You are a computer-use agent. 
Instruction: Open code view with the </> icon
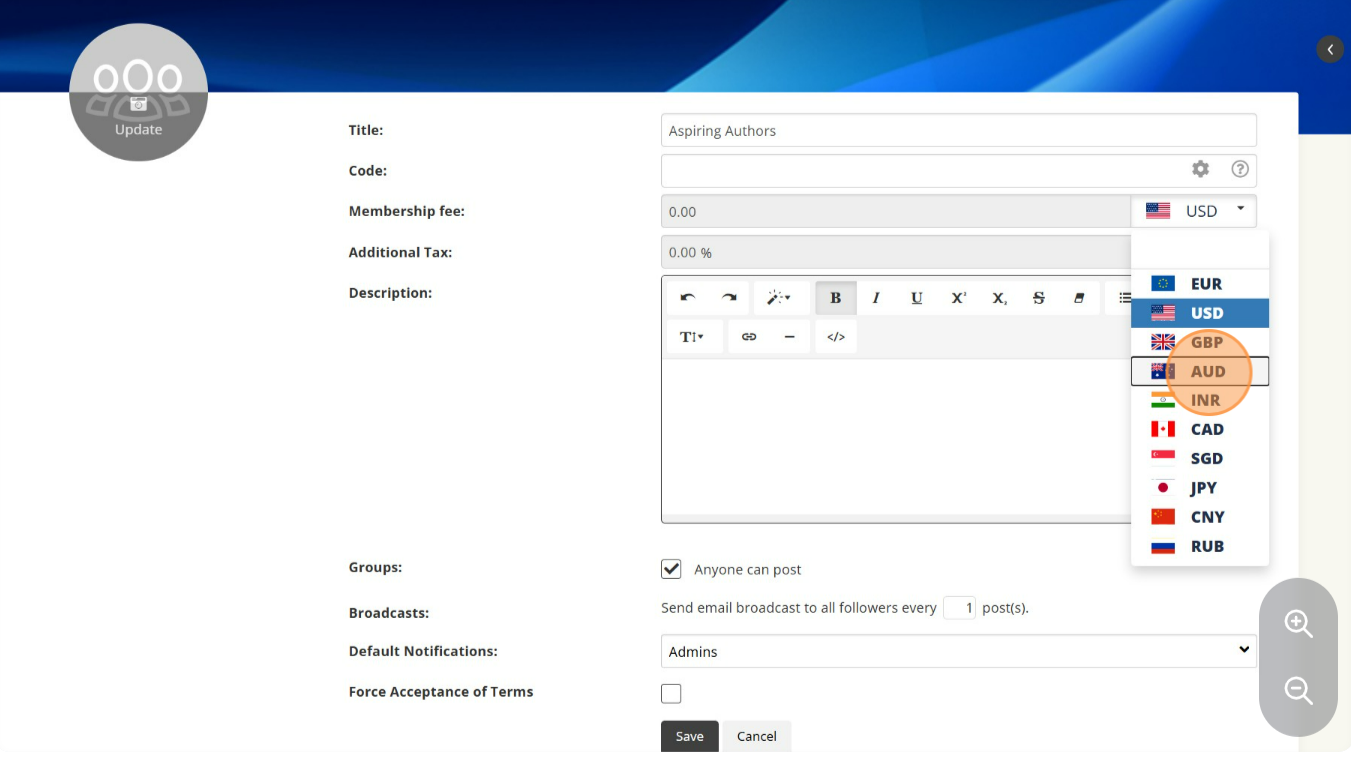[836, 337]
